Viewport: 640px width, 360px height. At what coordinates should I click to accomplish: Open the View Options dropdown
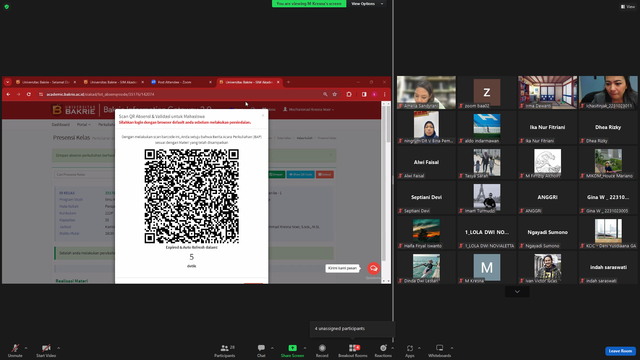pyautogui.click(x=367, y=4)
